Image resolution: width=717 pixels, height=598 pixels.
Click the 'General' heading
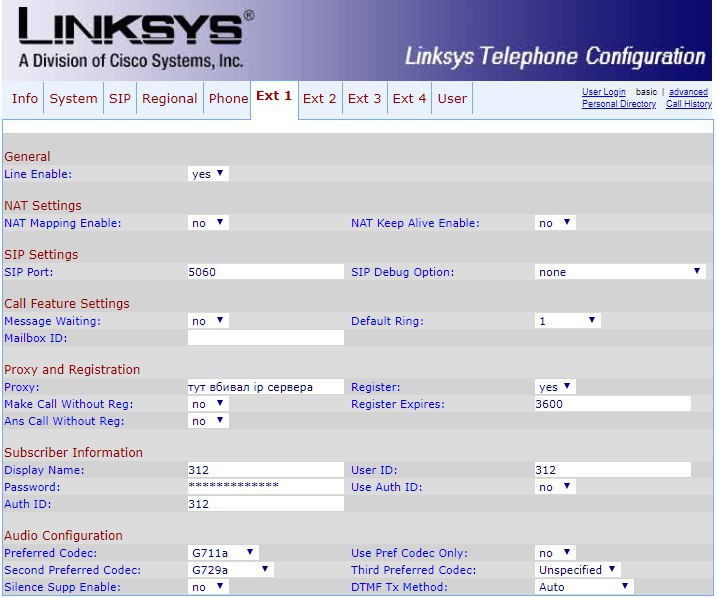(x=27, y=156)
